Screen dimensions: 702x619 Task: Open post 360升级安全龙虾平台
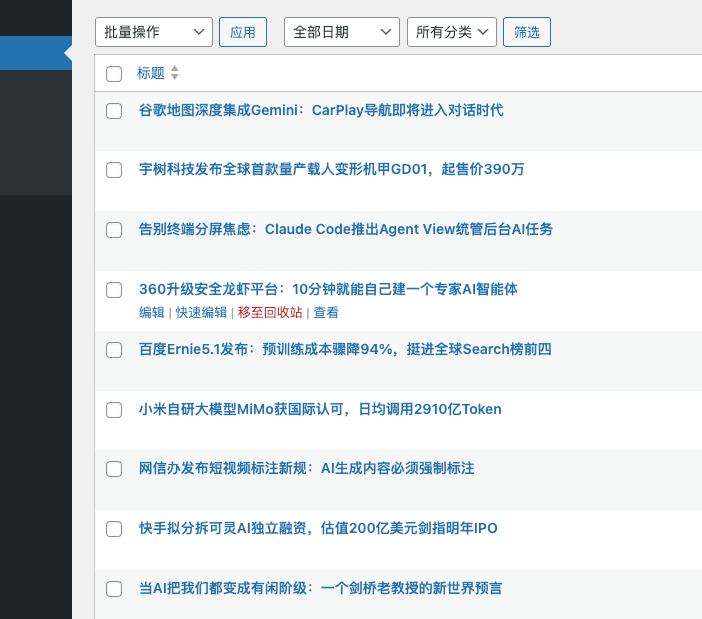pyautogui.click(x=328, y=289)
